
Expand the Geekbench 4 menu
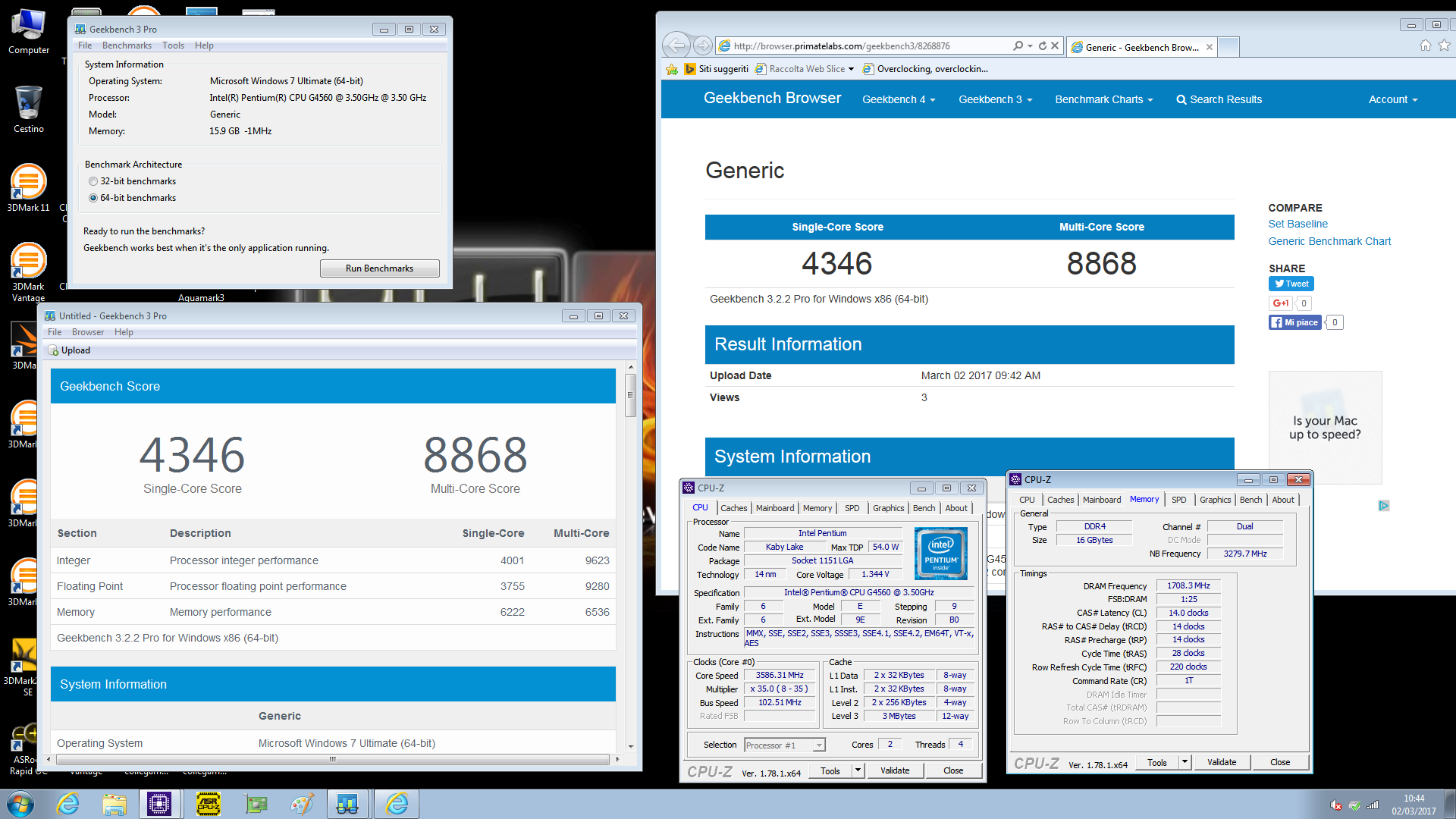[x=899, y=99]
